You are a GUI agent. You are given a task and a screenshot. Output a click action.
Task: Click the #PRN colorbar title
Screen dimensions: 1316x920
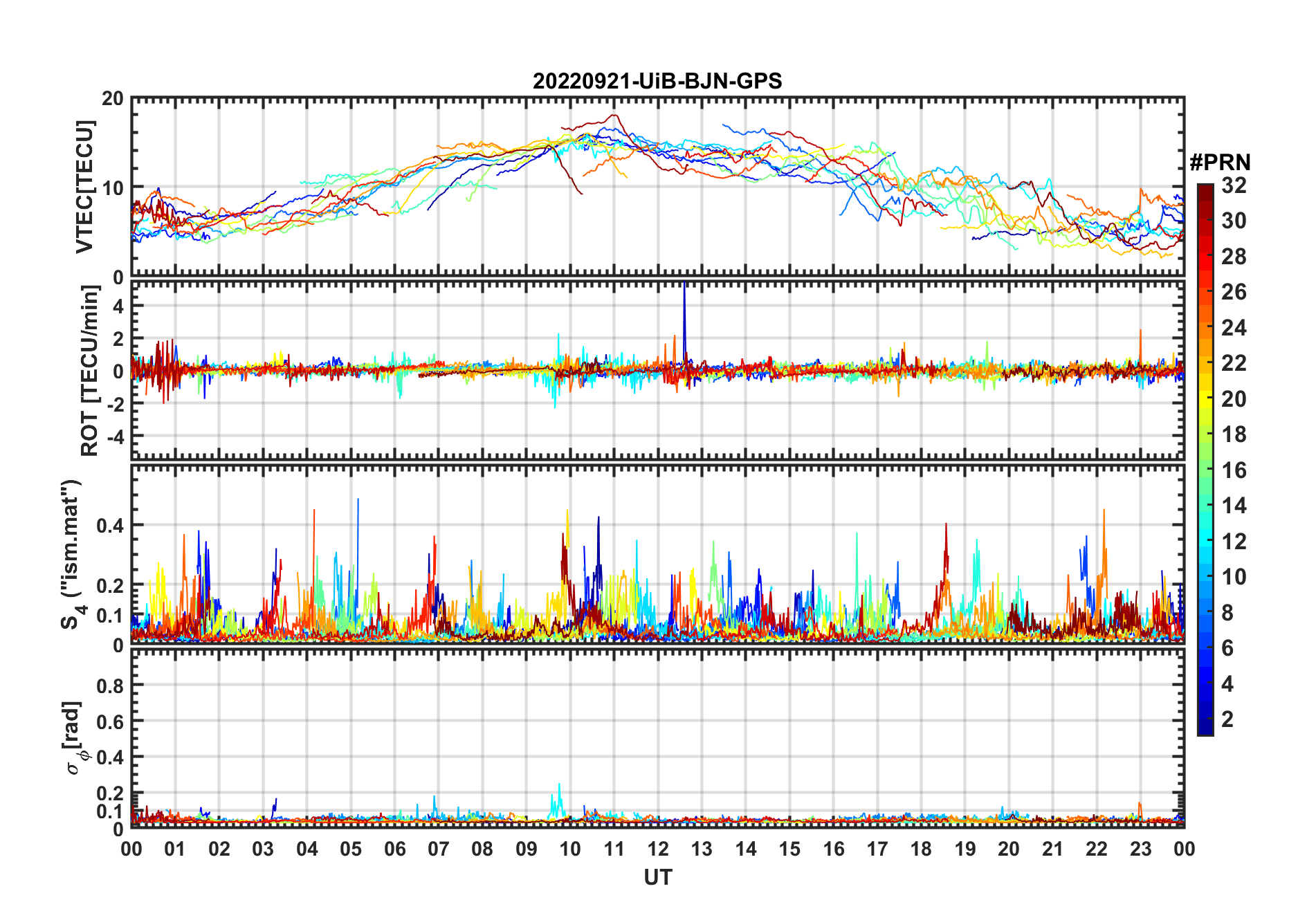click(x=1220, y=163)
